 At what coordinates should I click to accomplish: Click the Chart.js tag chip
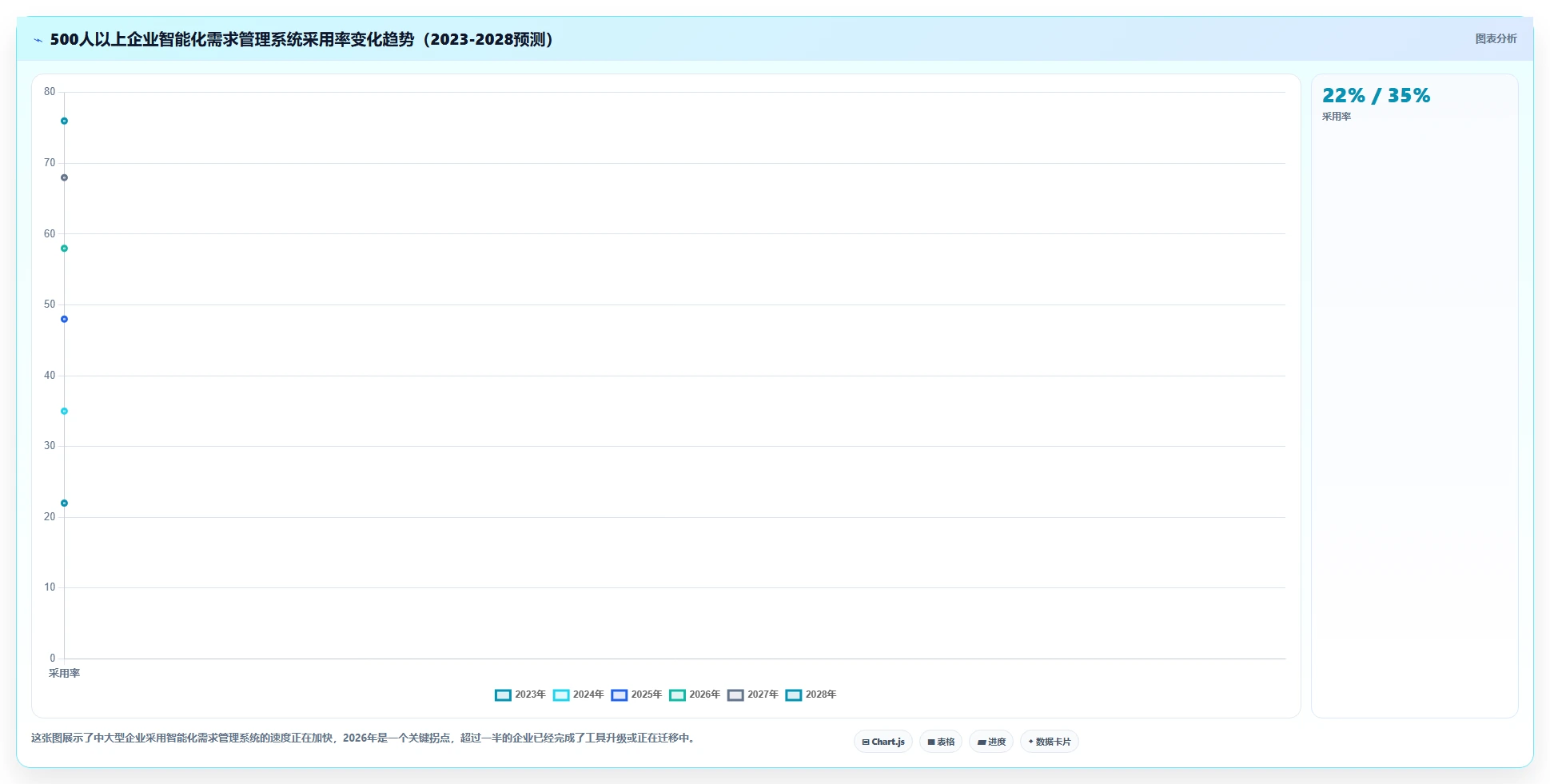point(883,742)
